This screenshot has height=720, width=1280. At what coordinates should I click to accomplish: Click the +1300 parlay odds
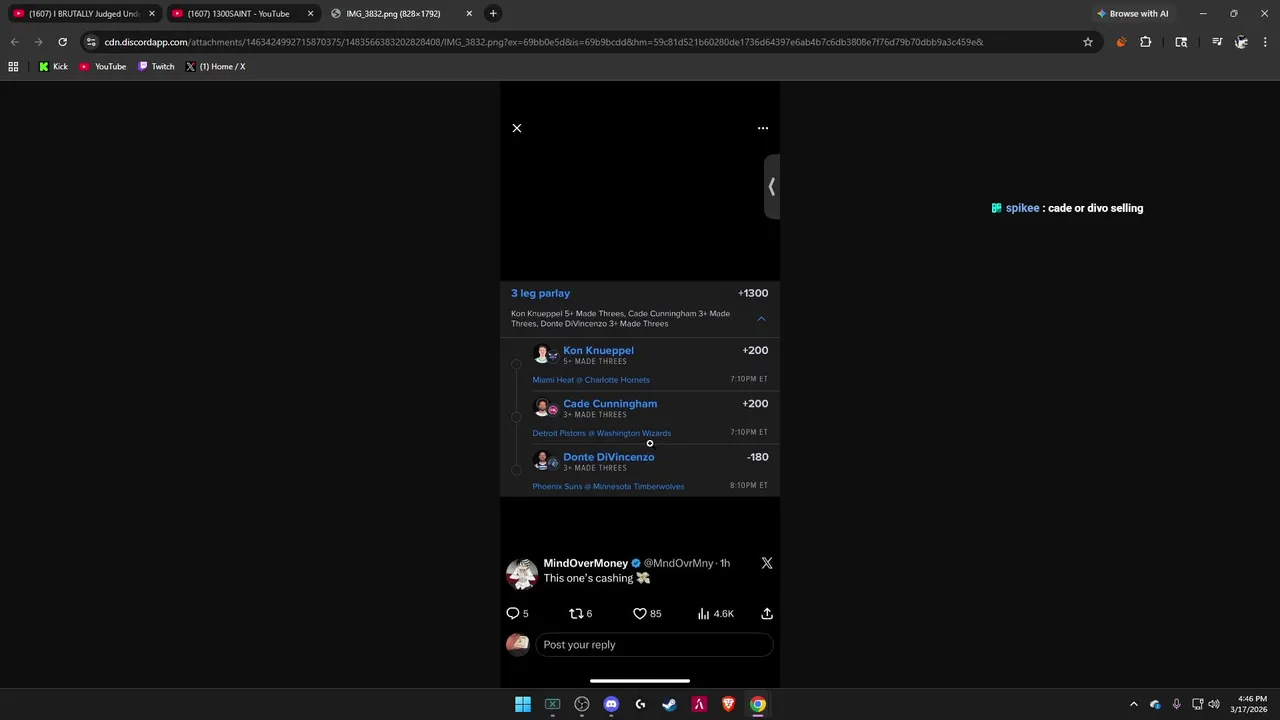[753, 293]
